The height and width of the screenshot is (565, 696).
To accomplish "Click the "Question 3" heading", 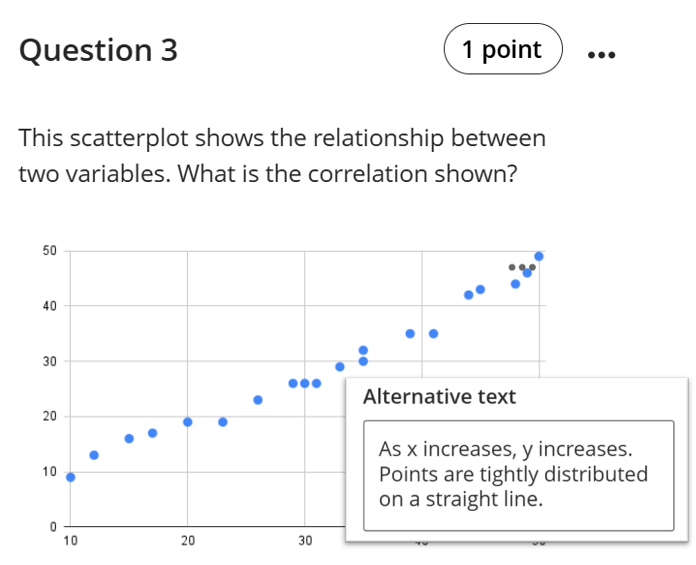I will [98, 51].
